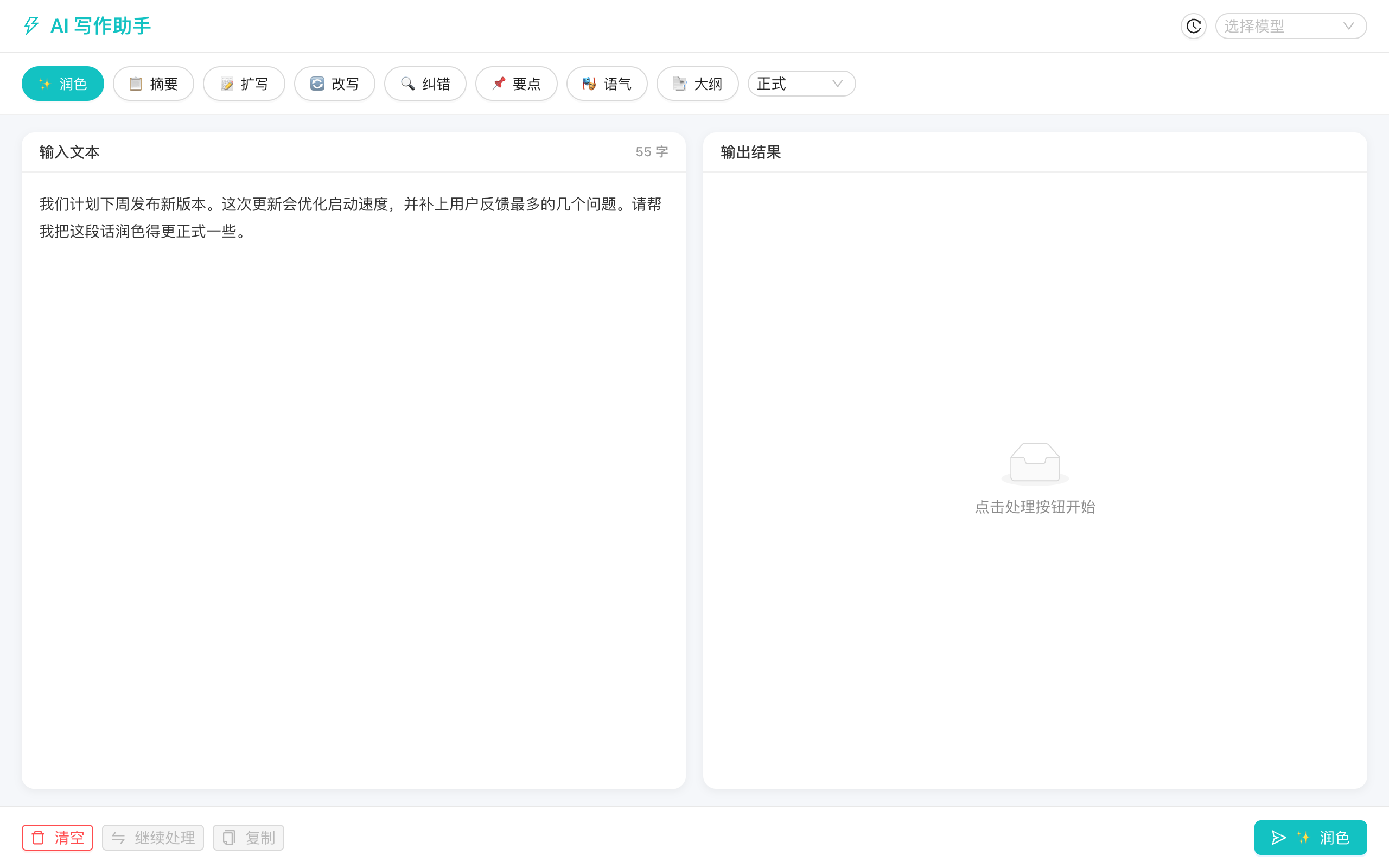The width and height of the screenshot is (1389, 868).
Task: Select the 语气 tone mode
Action: click(607, 84)
